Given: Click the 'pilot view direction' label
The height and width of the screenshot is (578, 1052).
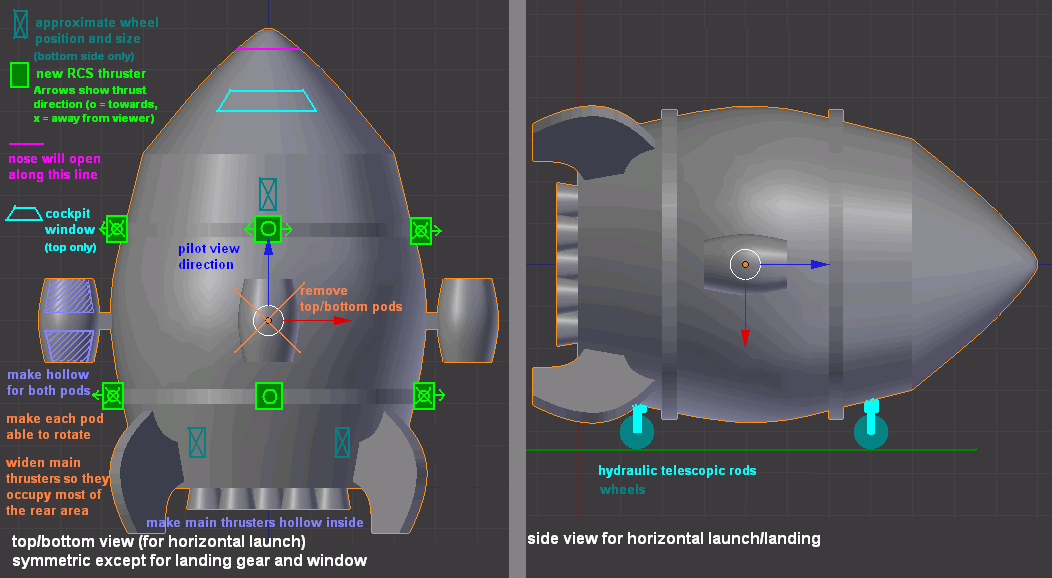Looking at the screenshot, I should (209, 257).
